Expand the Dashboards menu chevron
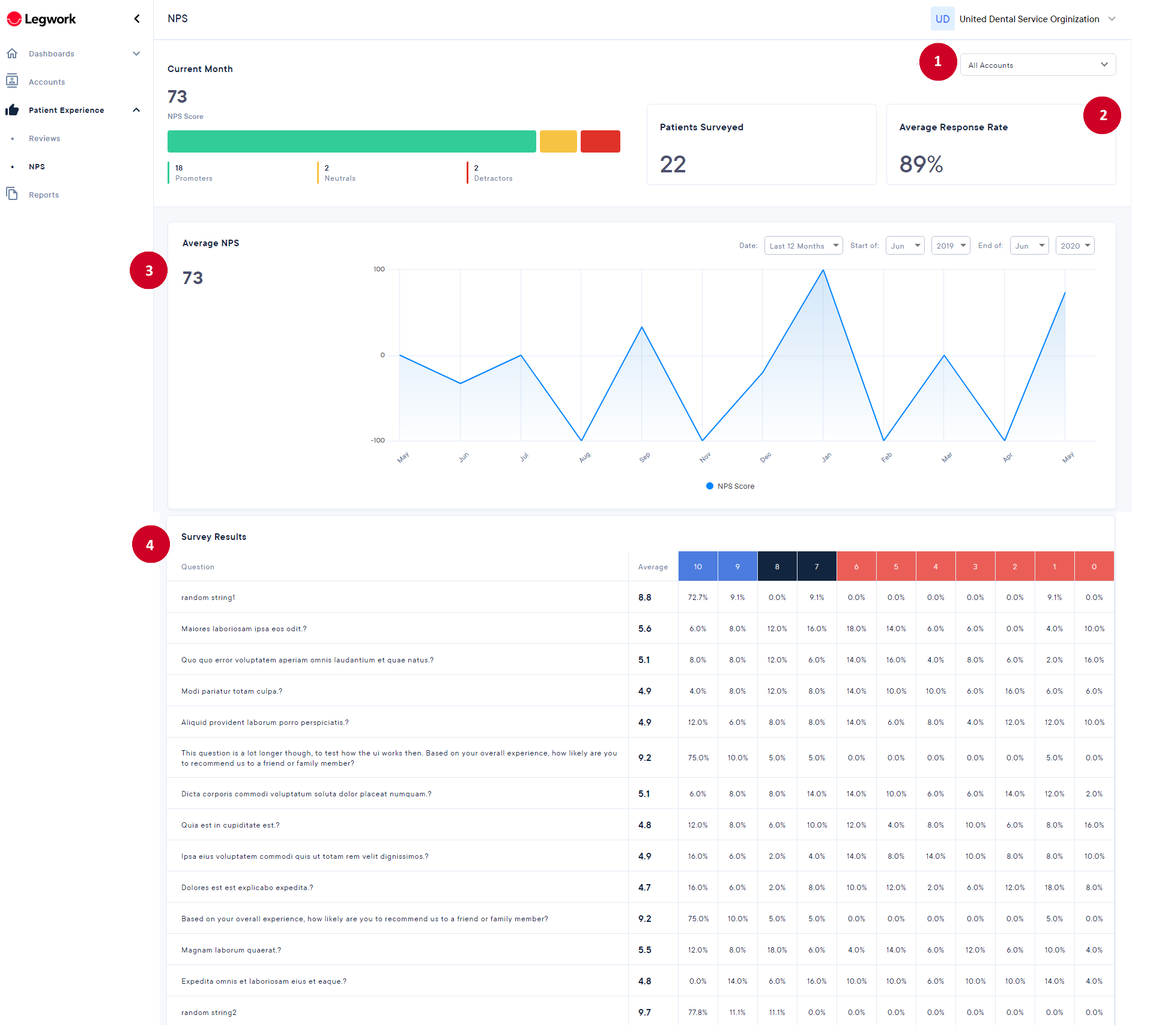 (x=136, y=53)
